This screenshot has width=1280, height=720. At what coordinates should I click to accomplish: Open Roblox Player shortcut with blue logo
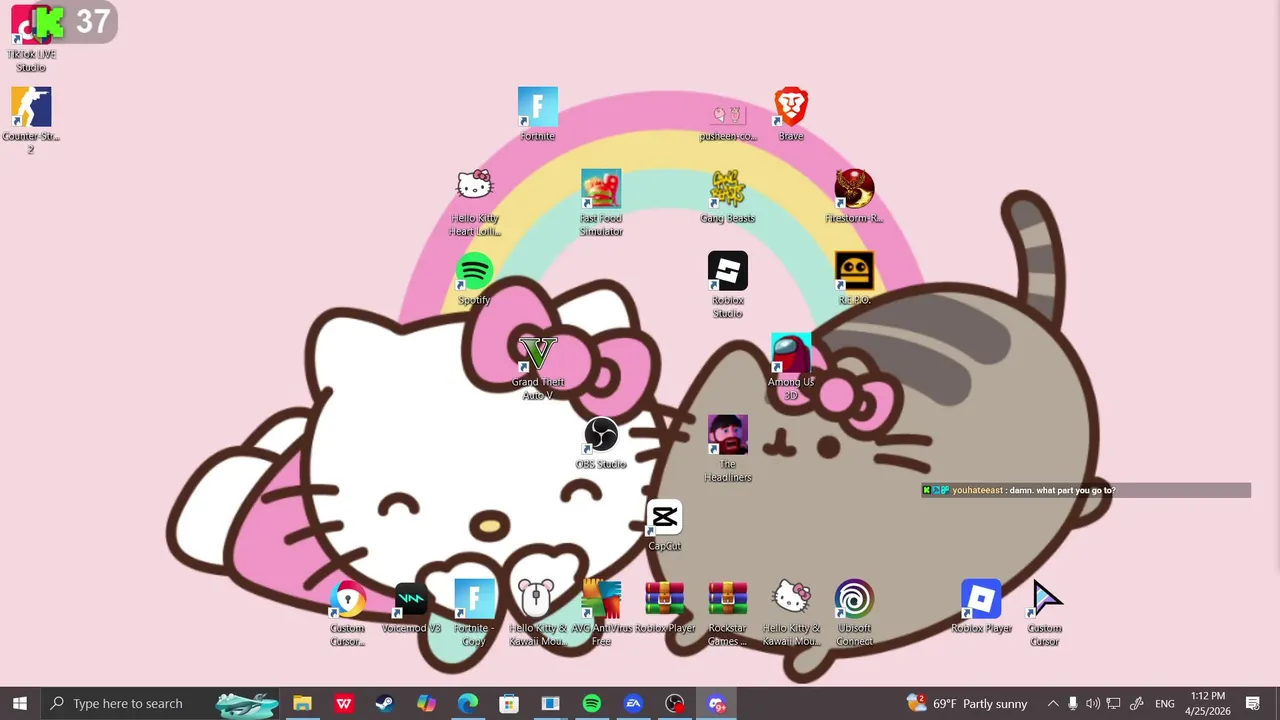tap(981, 606)
